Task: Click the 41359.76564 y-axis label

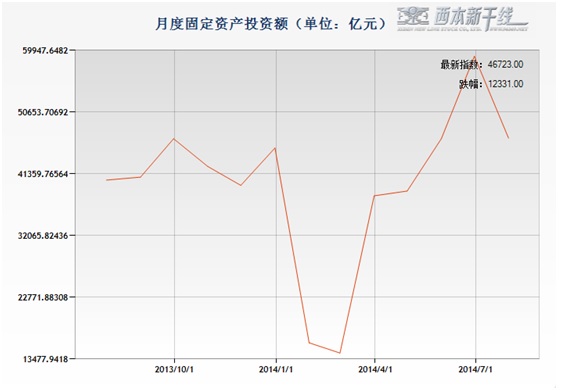Action: coord(43,174)
